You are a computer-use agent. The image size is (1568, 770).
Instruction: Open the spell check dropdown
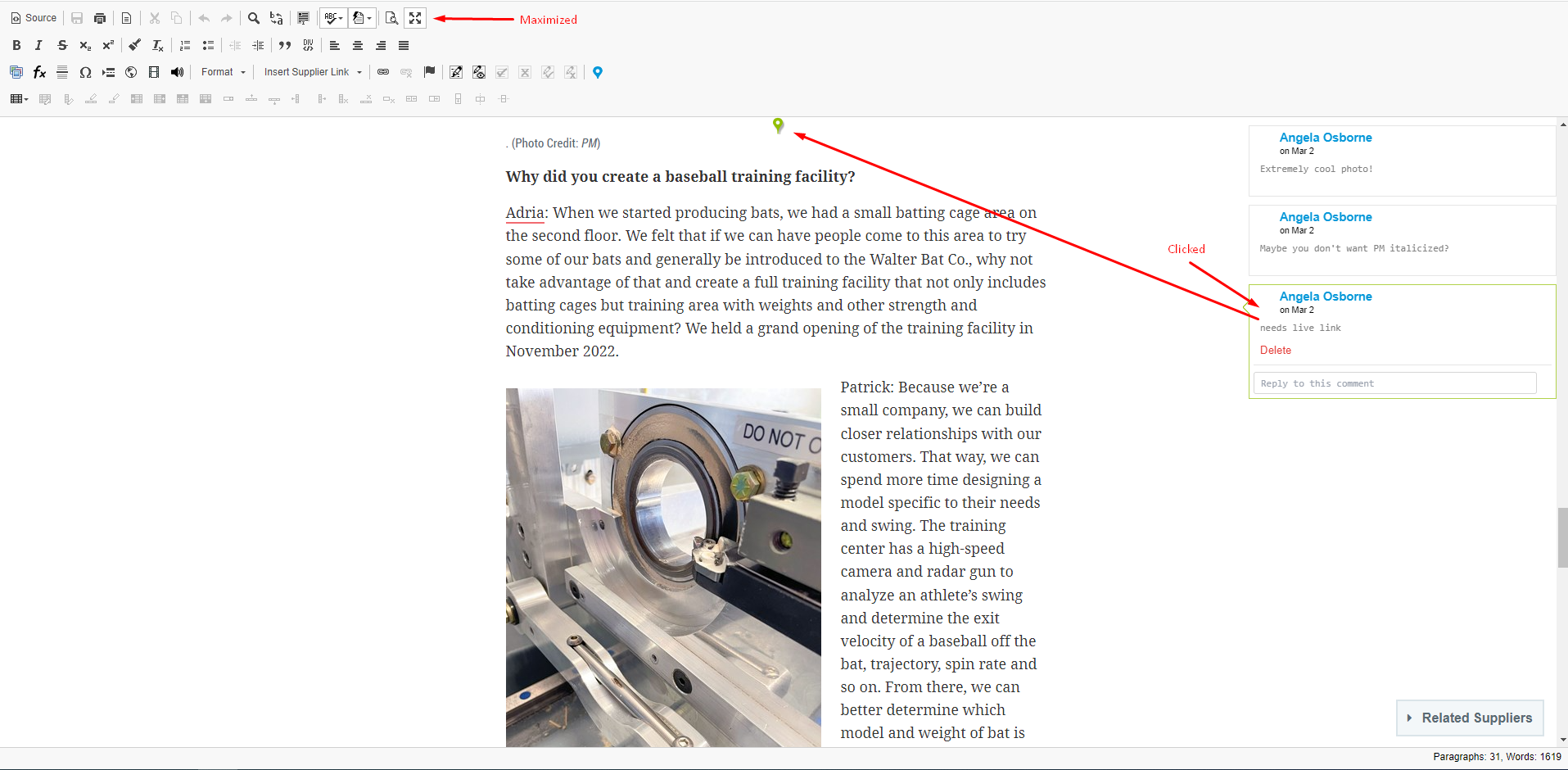333,18
